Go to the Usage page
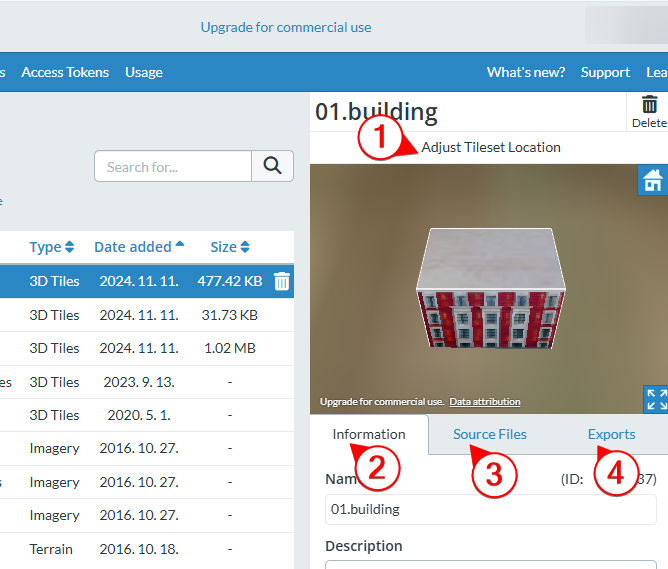 click(144, 72)
